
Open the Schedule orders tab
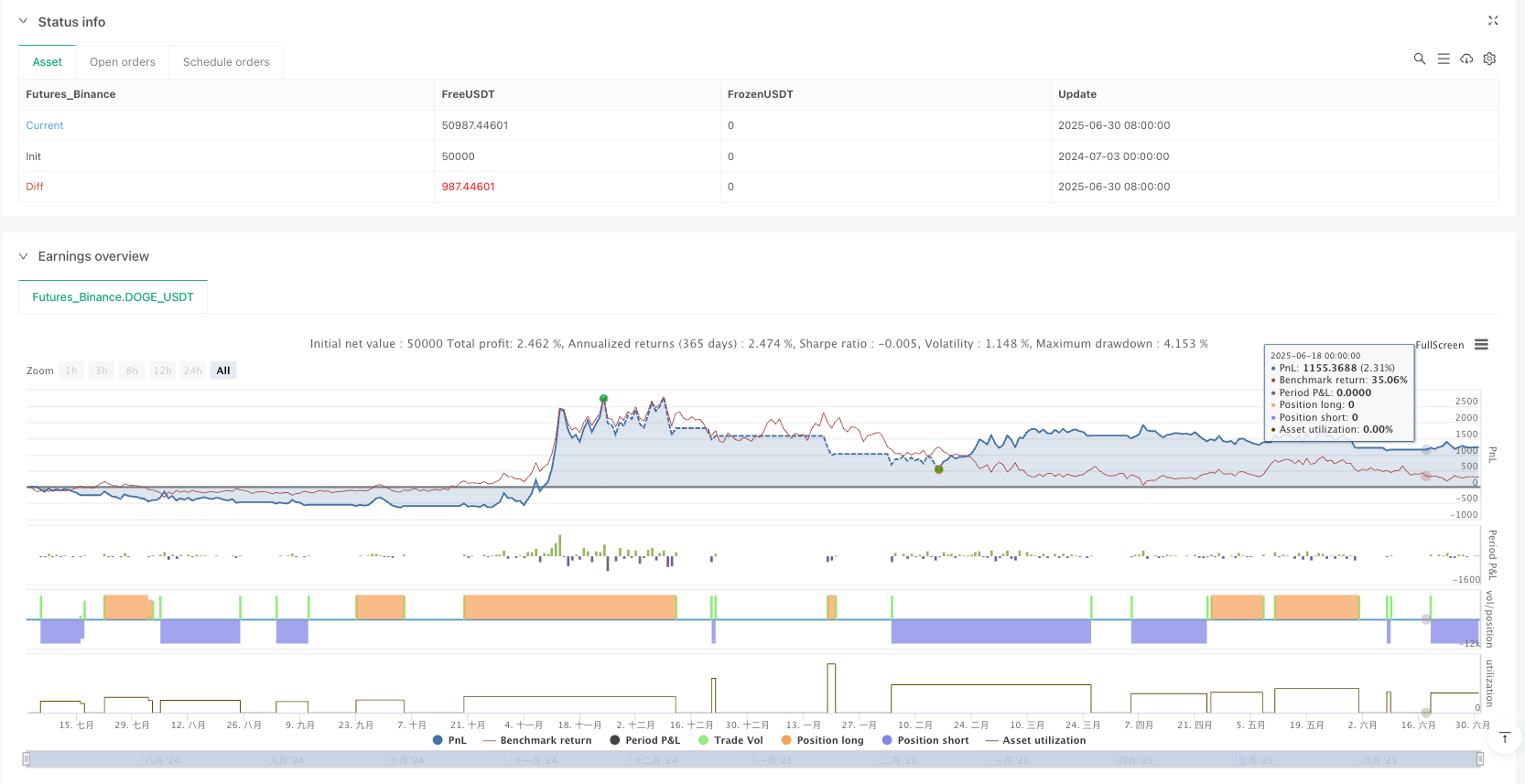click(226, 62)
